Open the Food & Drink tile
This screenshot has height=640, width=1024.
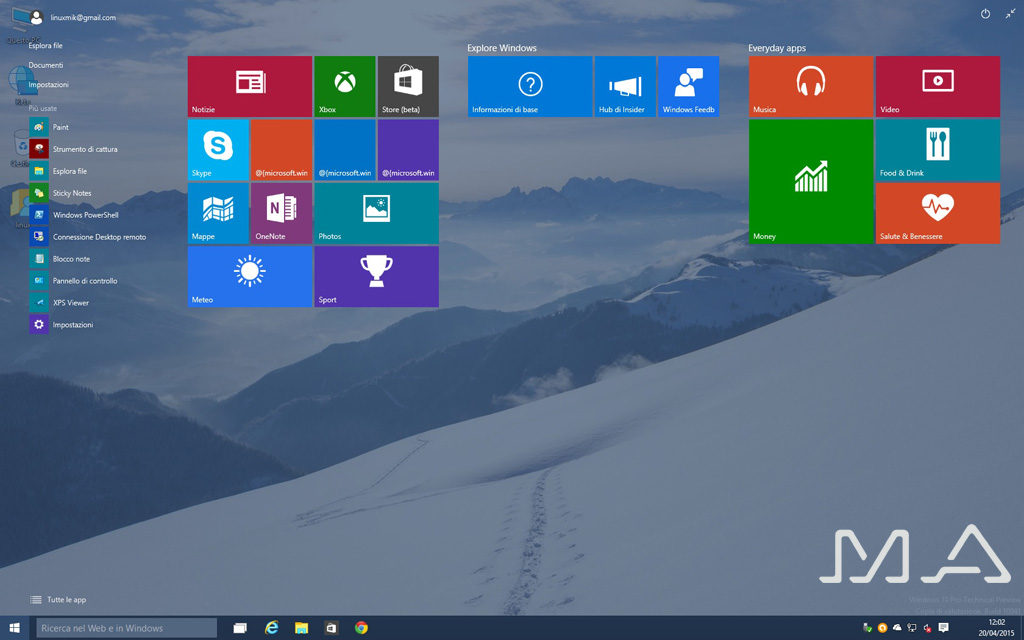point(938,150)
